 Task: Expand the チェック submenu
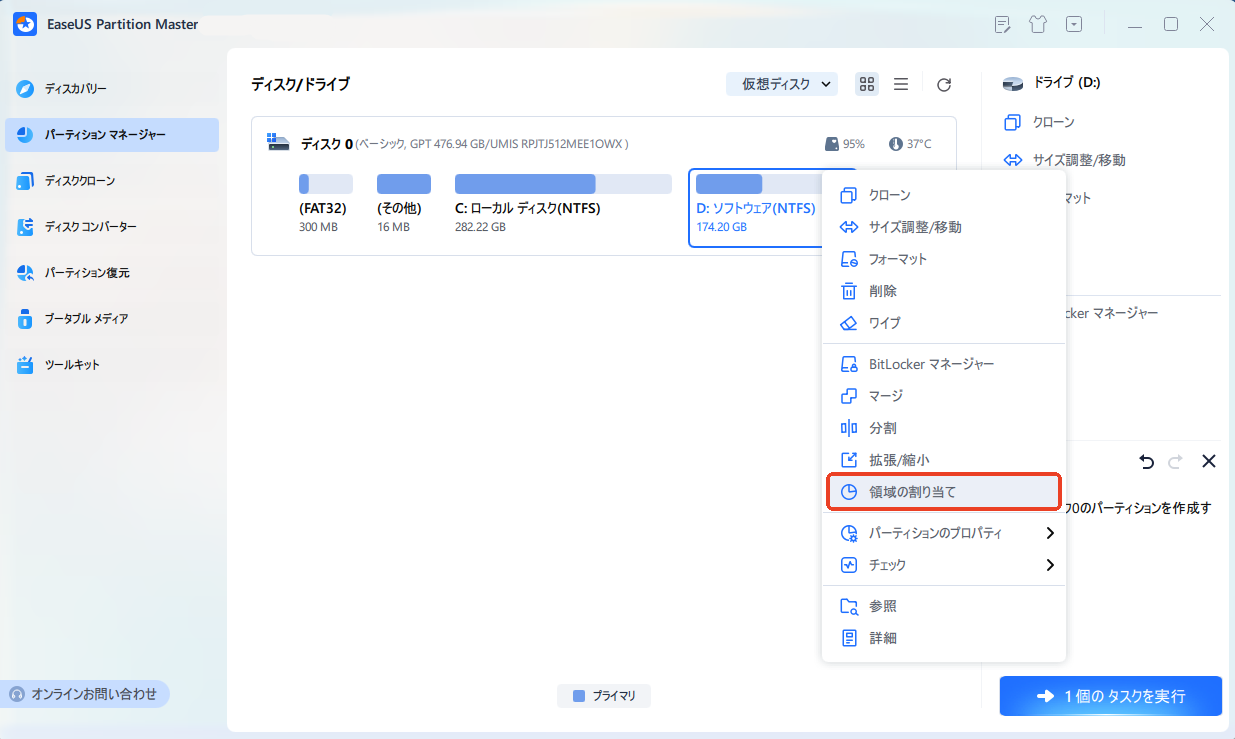pos(943,565)
